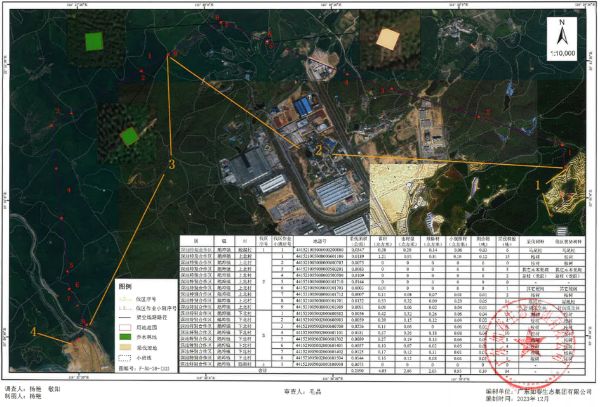The image size is (600, 407).
Task: Click the 图例 legend title
Action: [x=125, y=286]
